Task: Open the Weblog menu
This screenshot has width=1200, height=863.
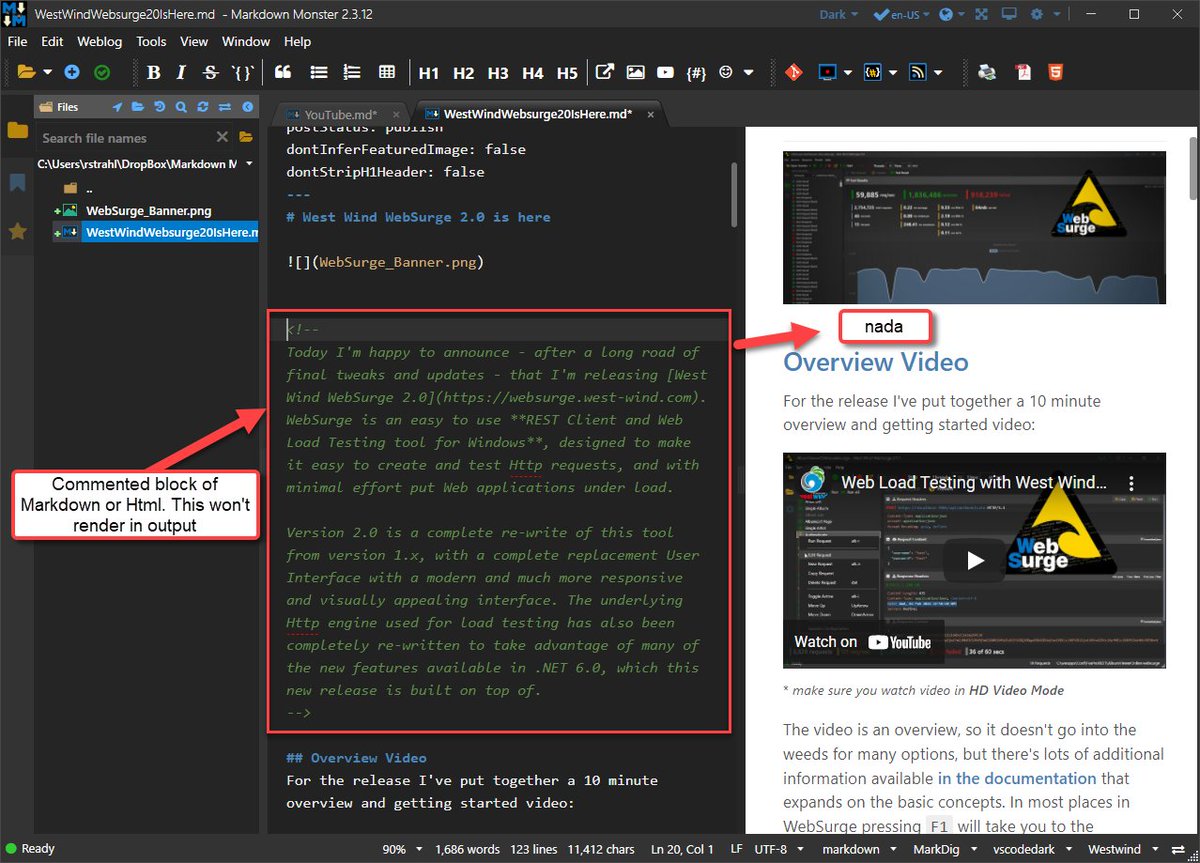Action: tap(100, 42)
